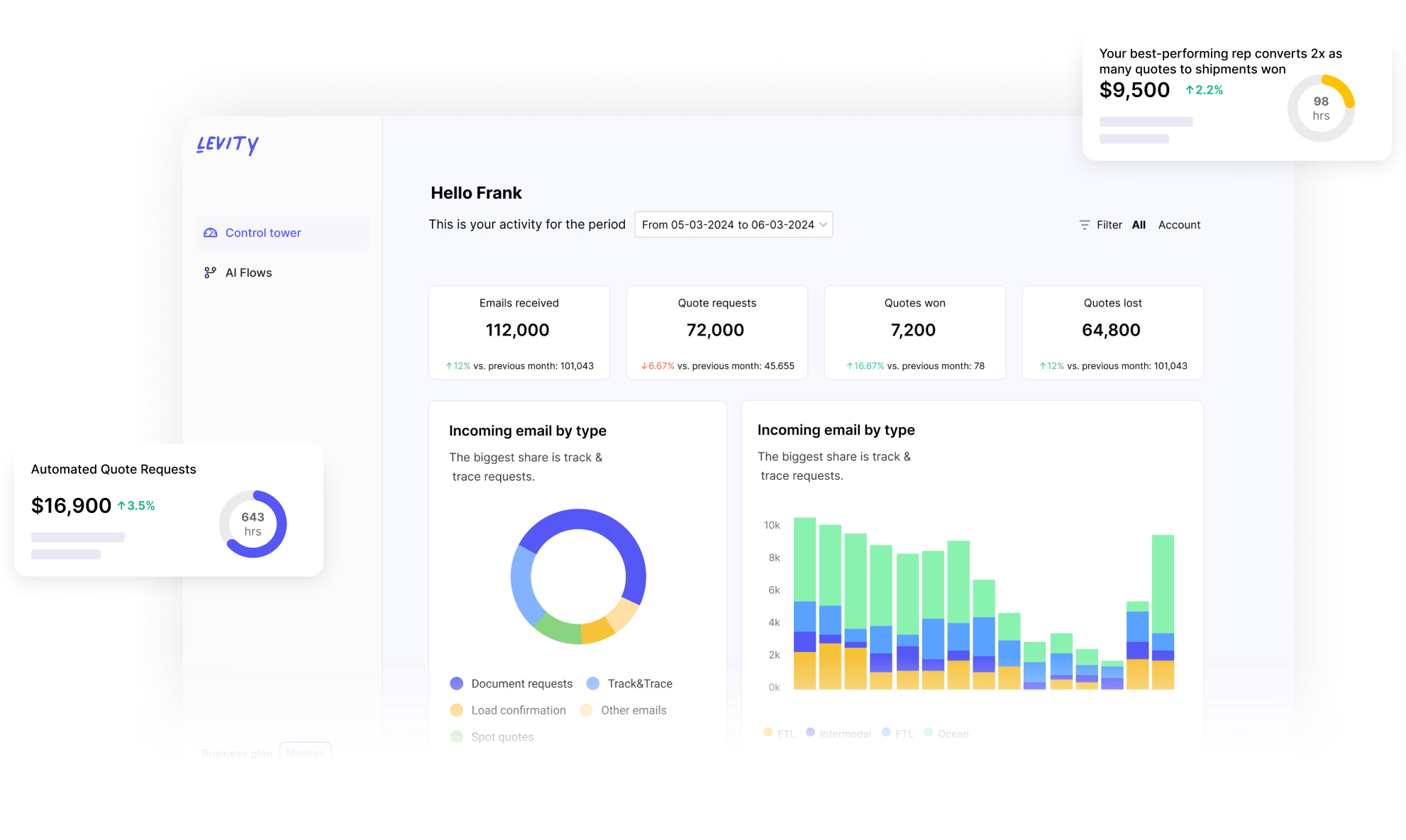The width and height of the screenshot is (1406, 840).
Task: Click the Control tower gauge icon
Action: (211, 233)
